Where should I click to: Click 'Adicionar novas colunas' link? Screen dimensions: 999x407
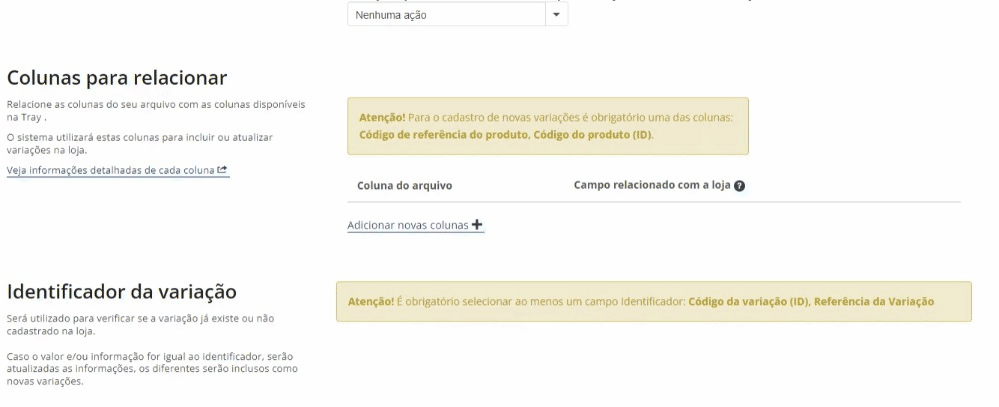pos(415,225)
